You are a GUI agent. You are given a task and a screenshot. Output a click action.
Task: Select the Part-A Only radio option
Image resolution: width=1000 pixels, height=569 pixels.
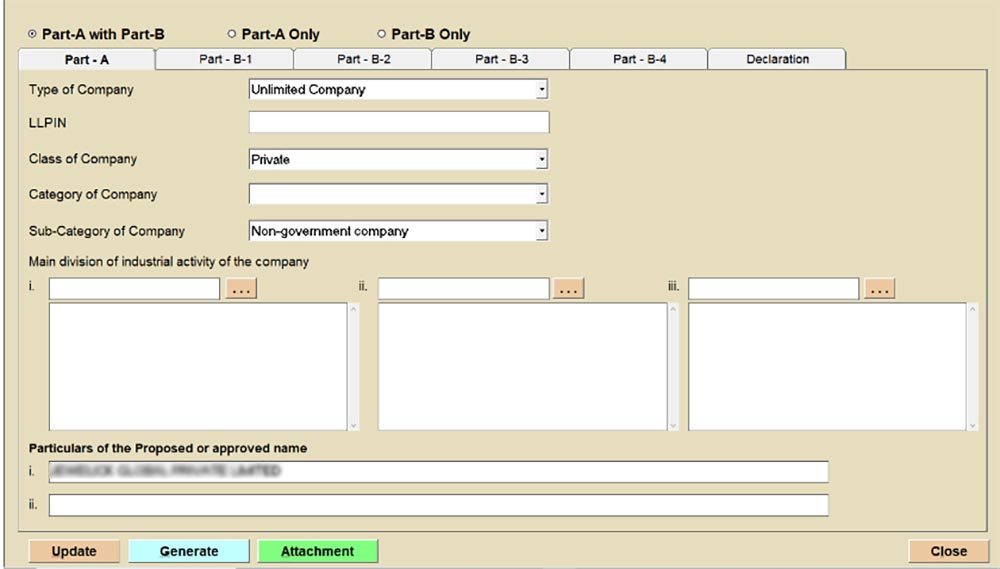tap(232, 35)
